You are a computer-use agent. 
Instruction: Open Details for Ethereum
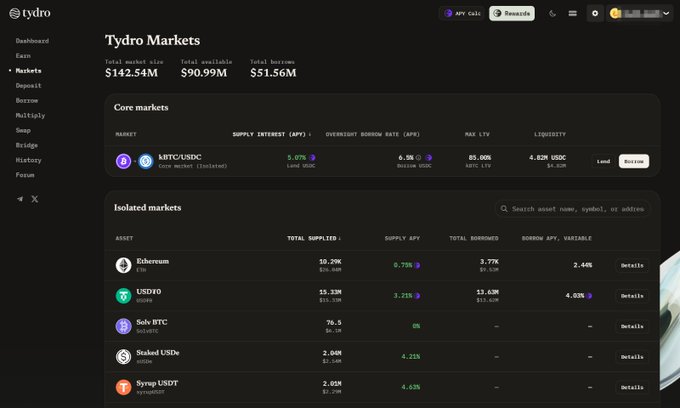(x=632, y=265)
